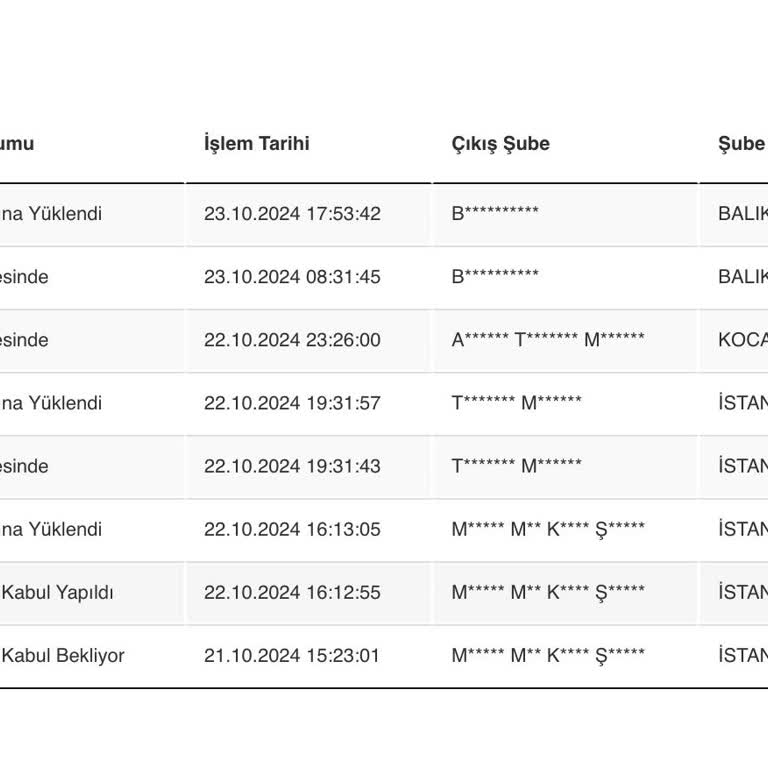Screen dimensions: 768x768
Task: Select the 22.10.2024 19:31:43 date cell
Action: point(292,466)
